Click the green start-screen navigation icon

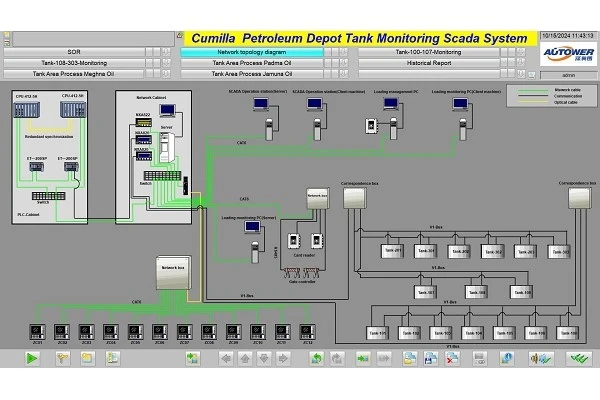pos(192,358)
